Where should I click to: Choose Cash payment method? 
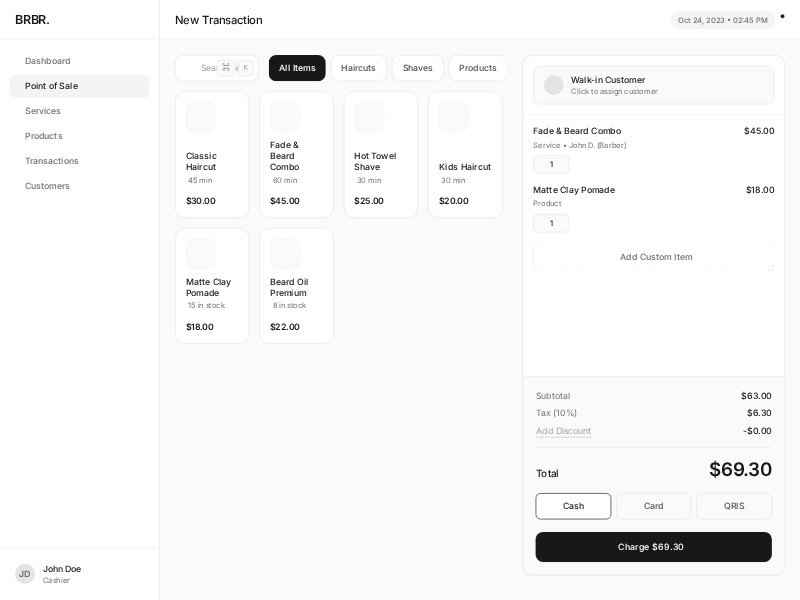573,506
